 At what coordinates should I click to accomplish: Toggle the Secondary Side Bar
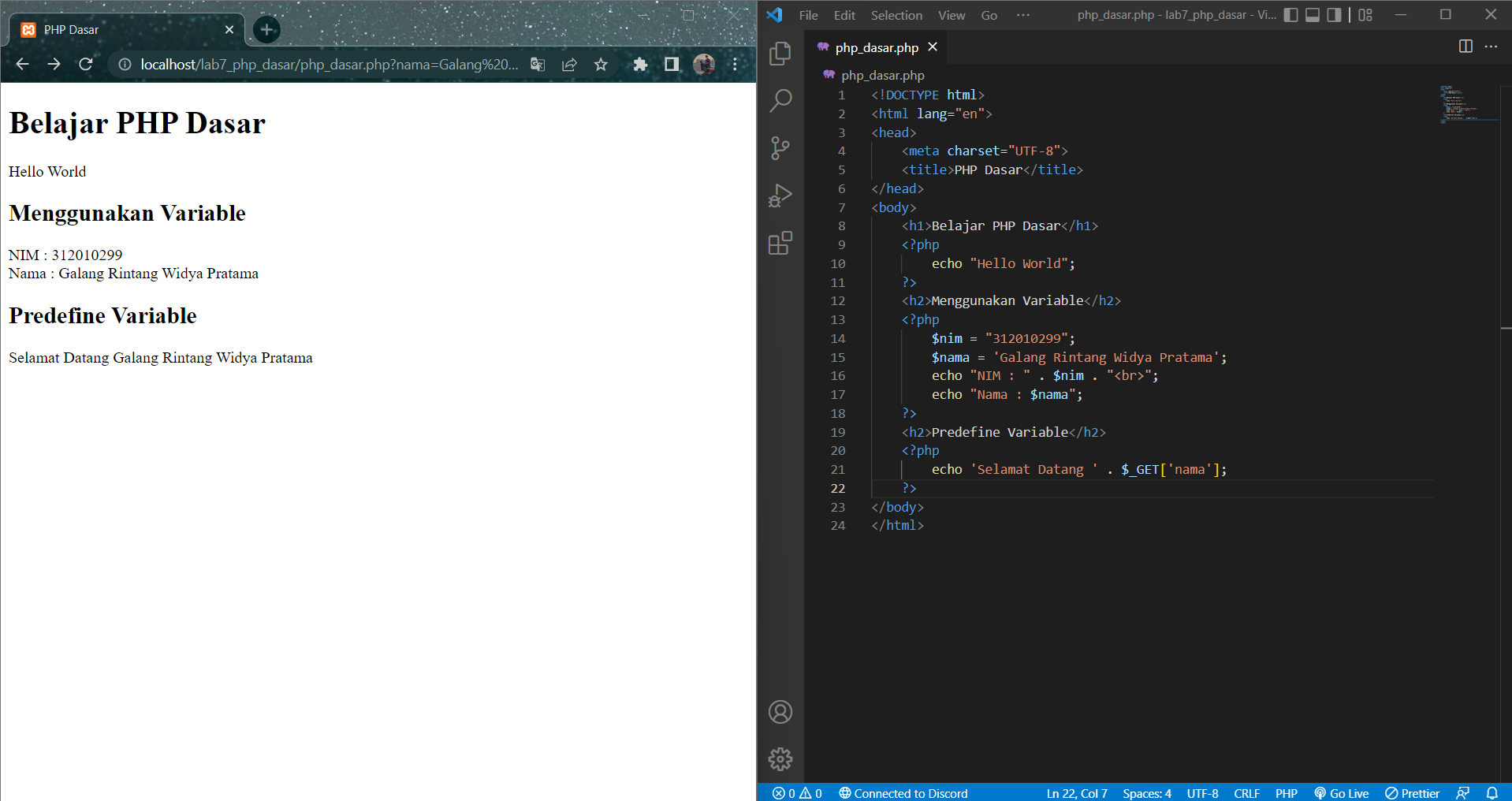point(1334,15)
